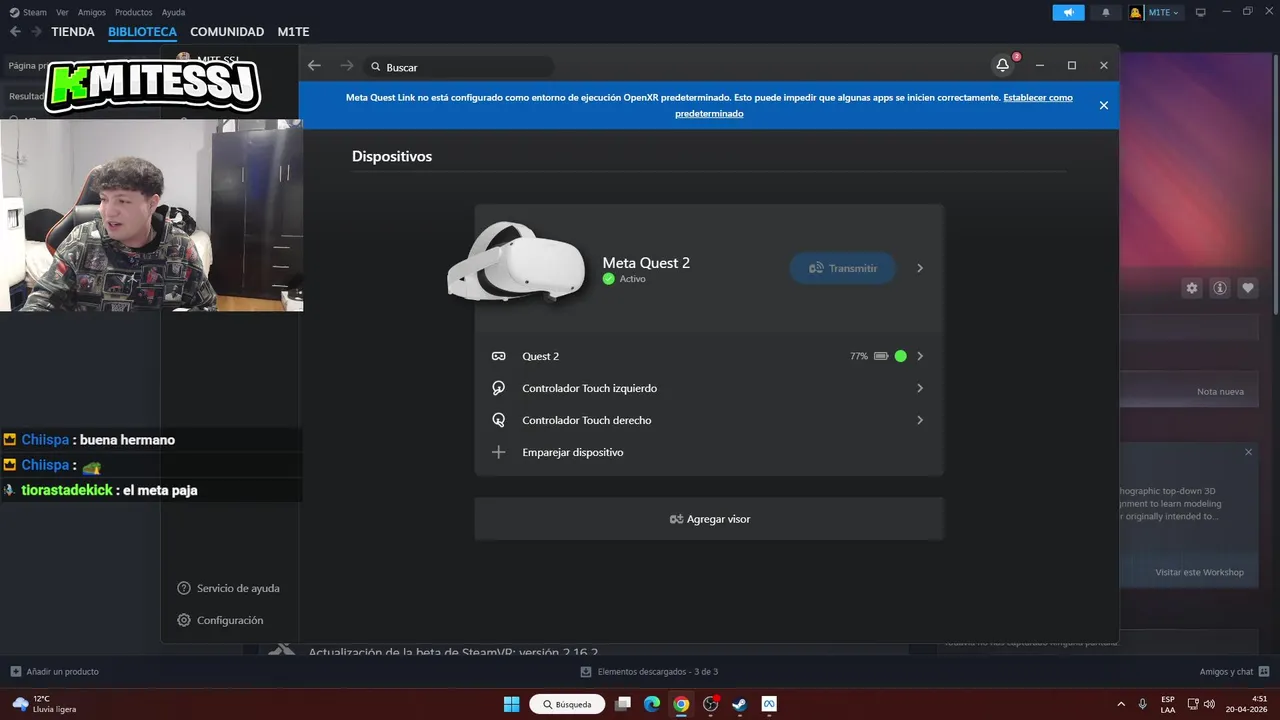This screenshot has height=720, width=1280.
Task: Open Google Chrome from taskbar
Action: tap(681, 704)
